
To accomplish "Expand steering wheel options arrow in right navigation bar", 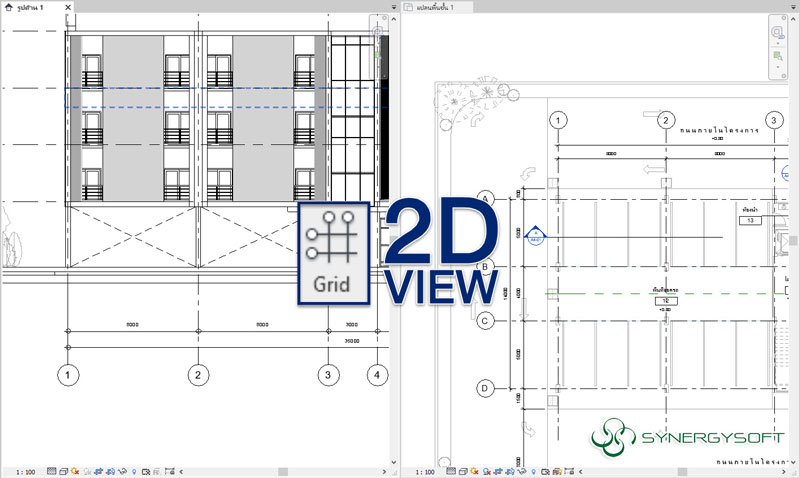I will click(778, 43).
